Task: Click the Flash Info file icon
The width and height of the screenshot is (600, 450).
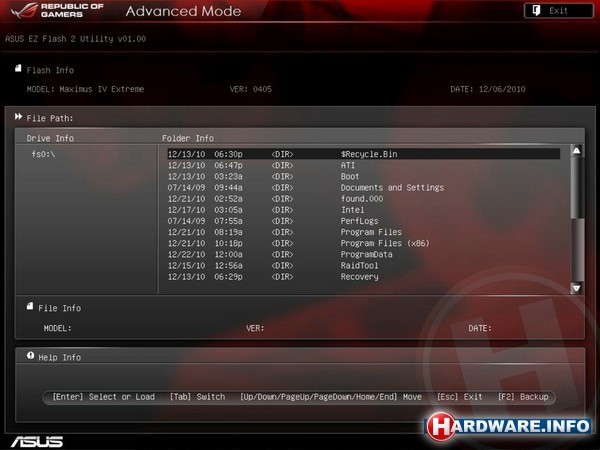Action: click(x=18, y=68)
